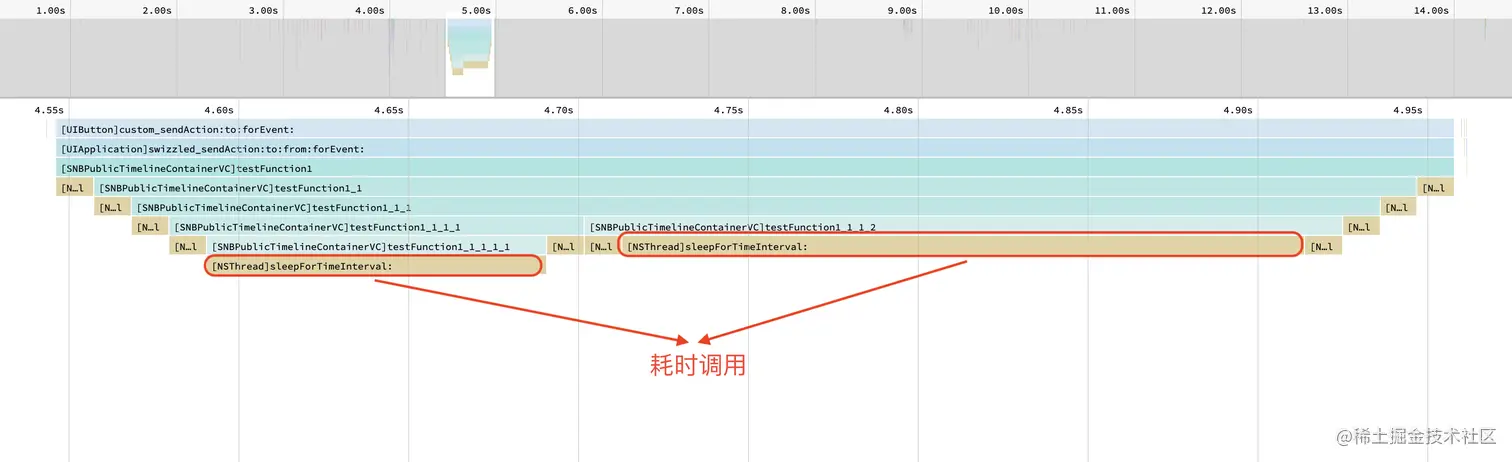Select the testFunction1_1_1_1_1 flame slice

377,246
